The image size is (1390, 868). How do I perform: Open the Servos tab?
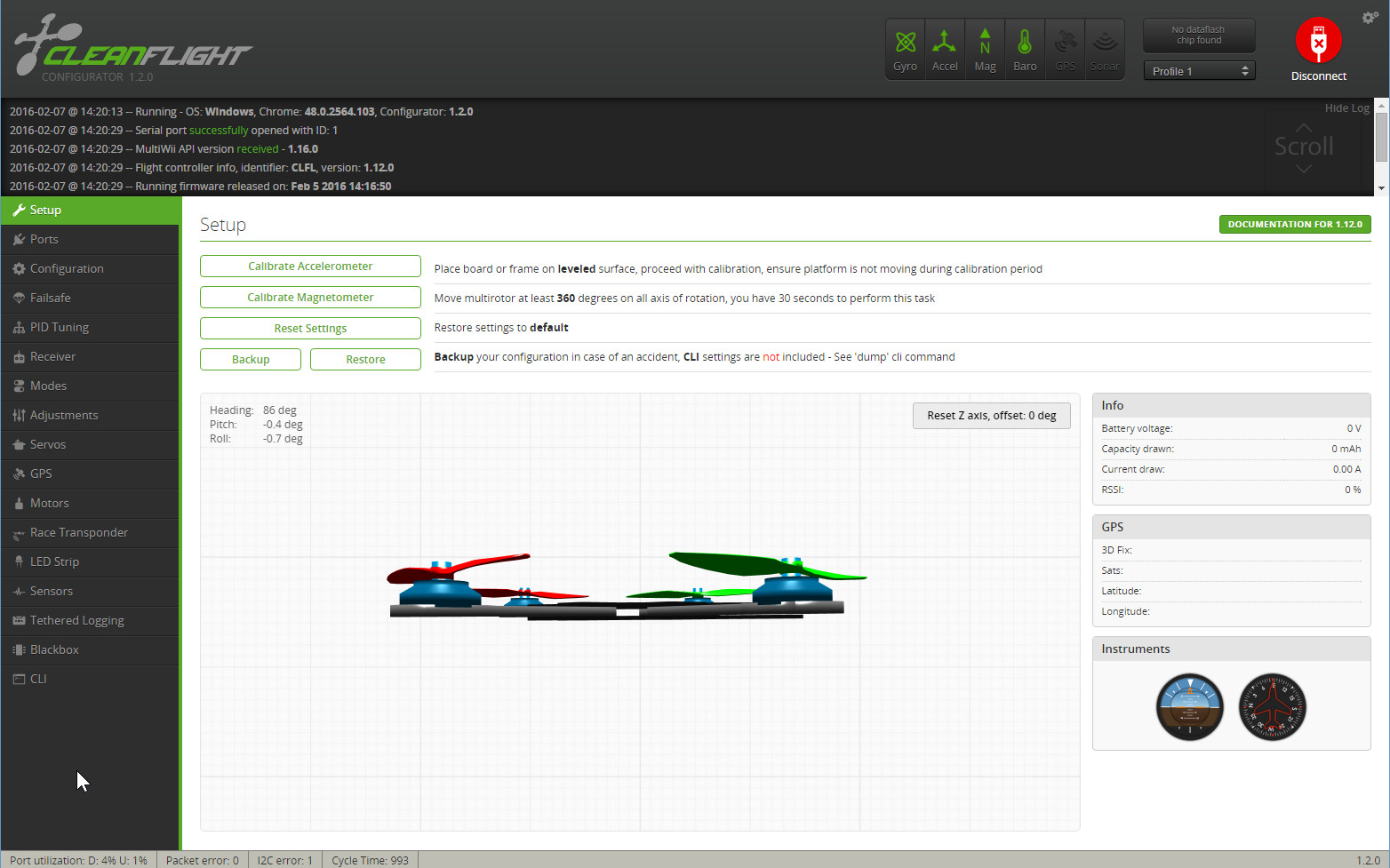tap(90, 444)
